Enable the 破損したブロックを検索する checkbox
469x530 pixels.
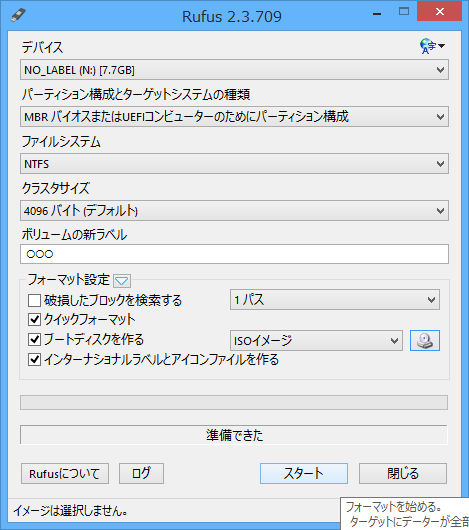click(34, 300)
